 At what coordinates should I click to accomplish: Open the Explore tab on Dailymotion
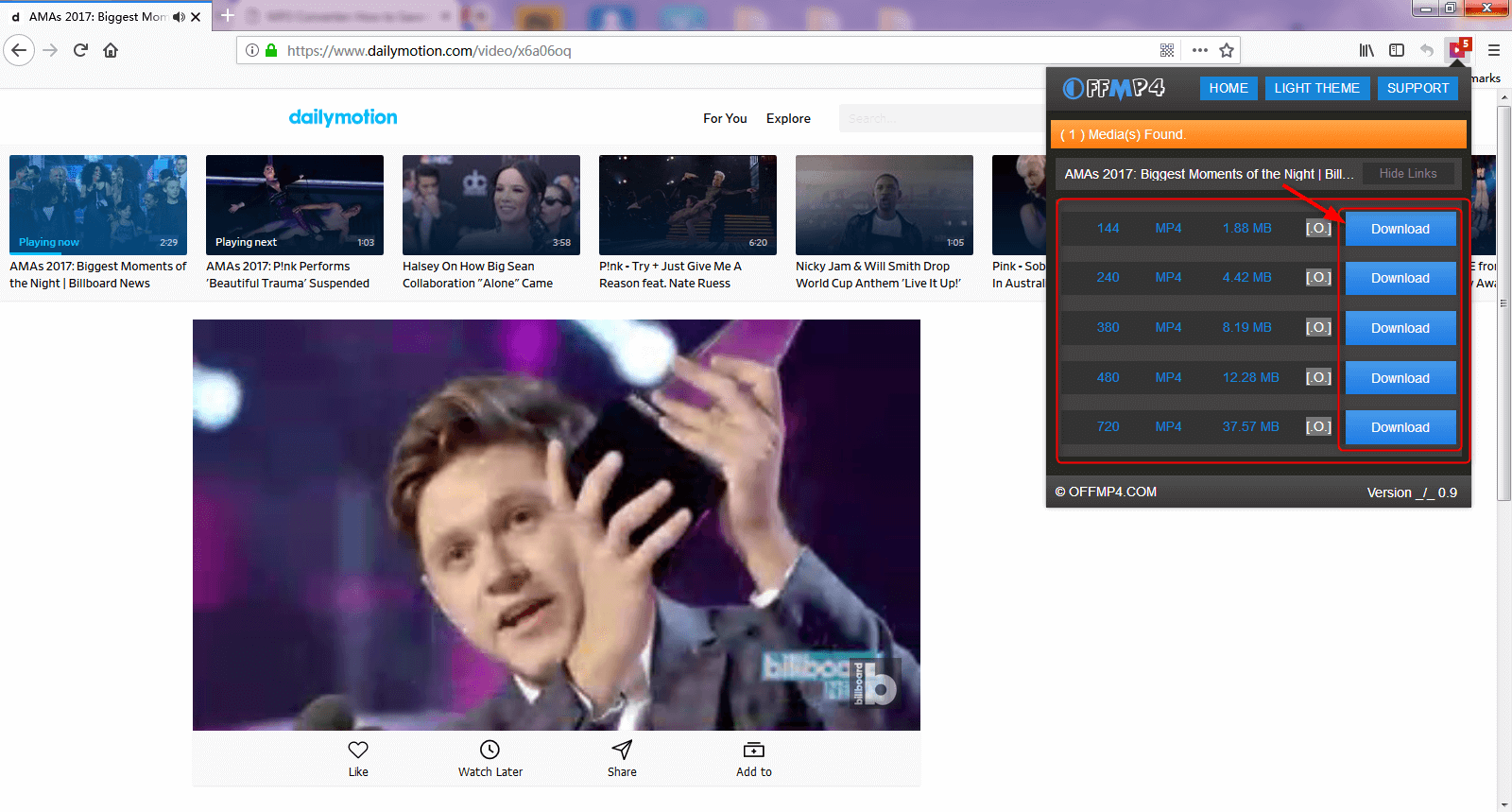[788, 118]
